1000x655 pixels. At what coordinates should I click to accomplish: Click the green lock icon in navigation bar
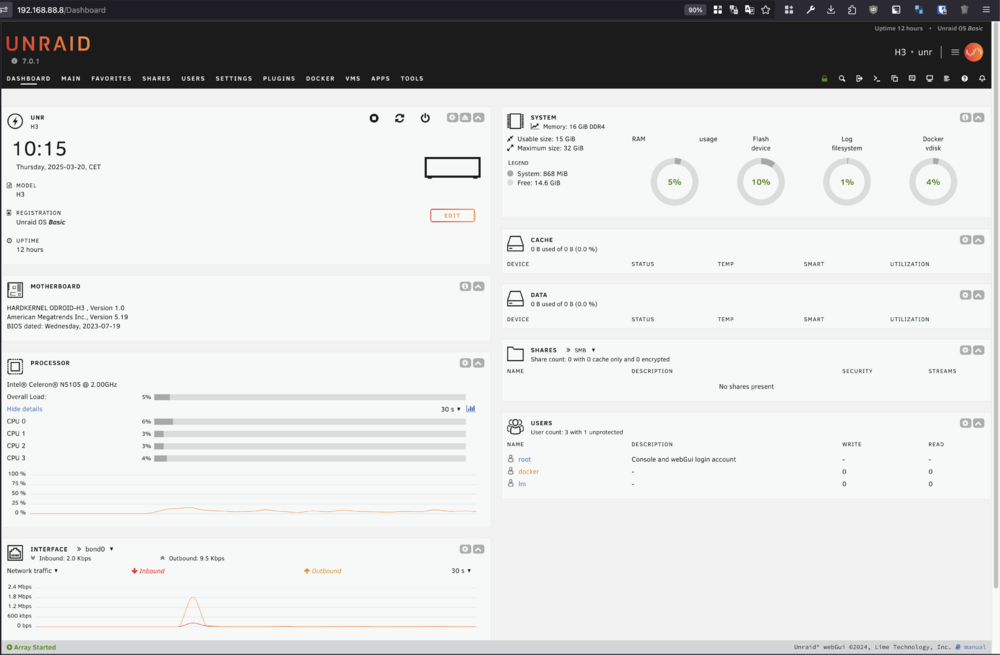[x=824, y=78]
